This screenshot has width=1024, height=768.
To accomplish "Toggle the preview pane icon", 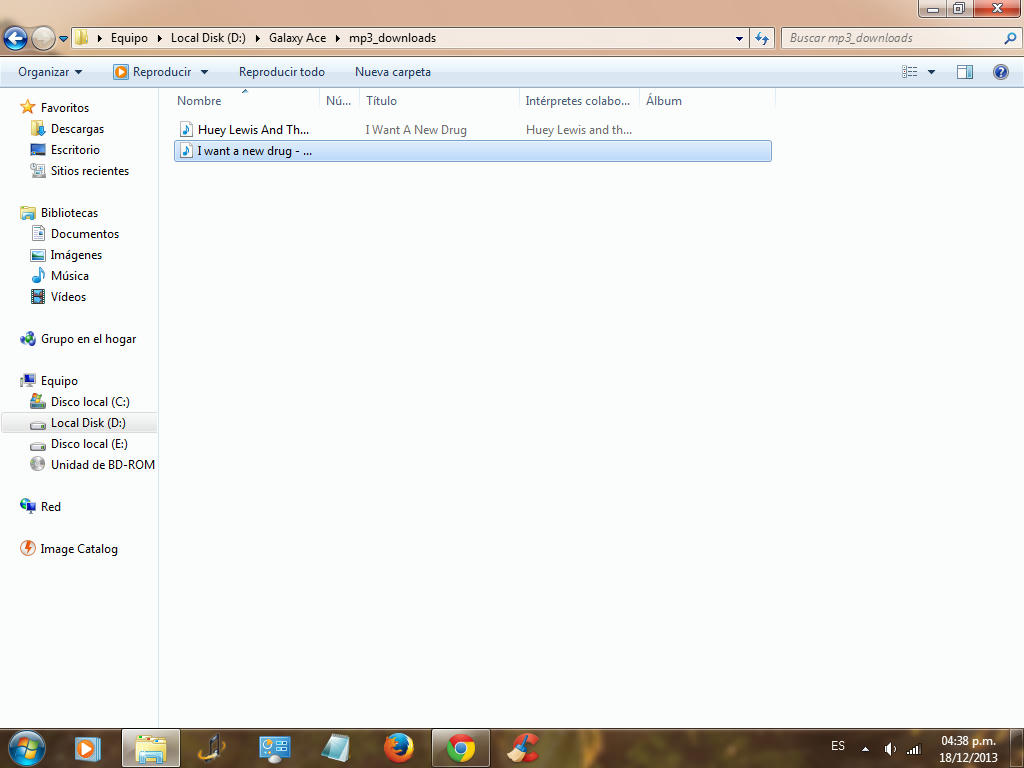I will [965, 72].
